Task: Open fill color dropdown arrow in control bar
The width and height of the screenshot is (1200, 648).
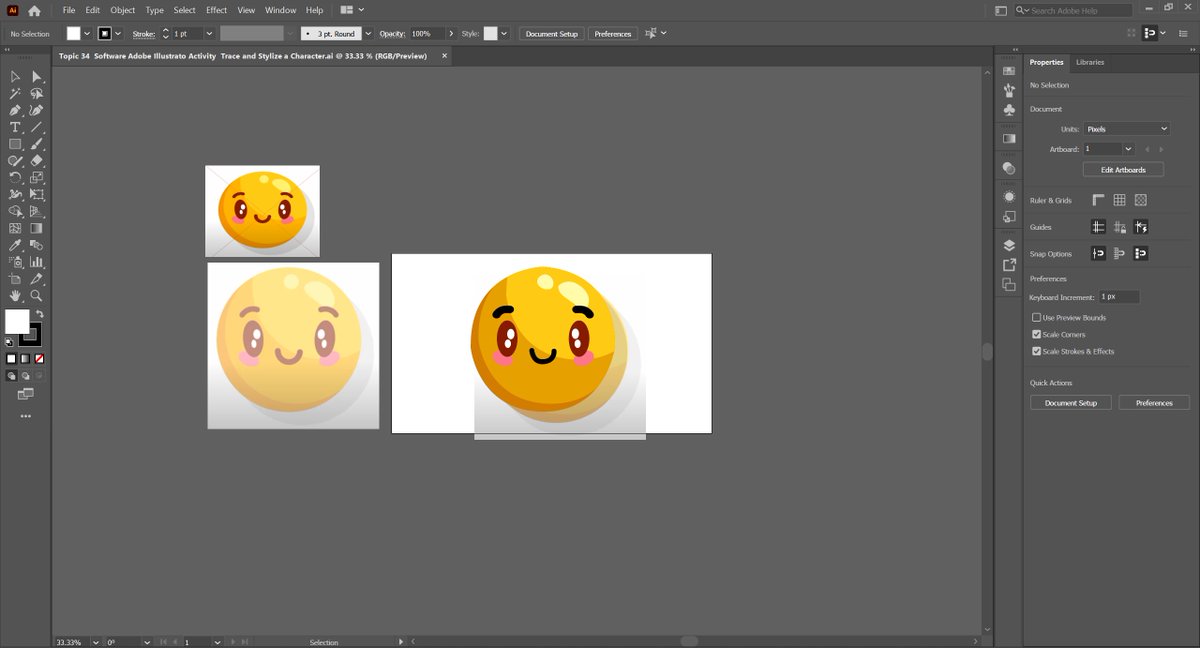Action: pos(87,34)
